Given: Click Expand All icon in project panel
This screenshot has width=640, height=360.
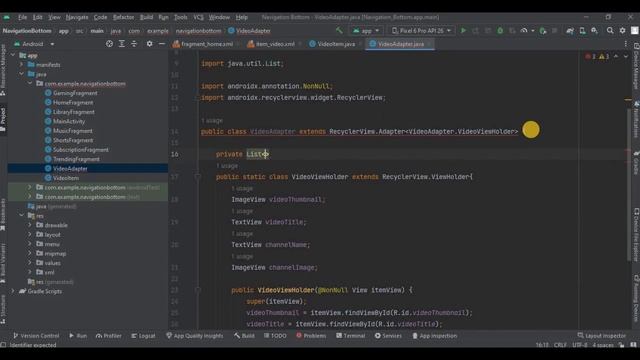Looking at the screenshot, I should (x=122, y=44).
